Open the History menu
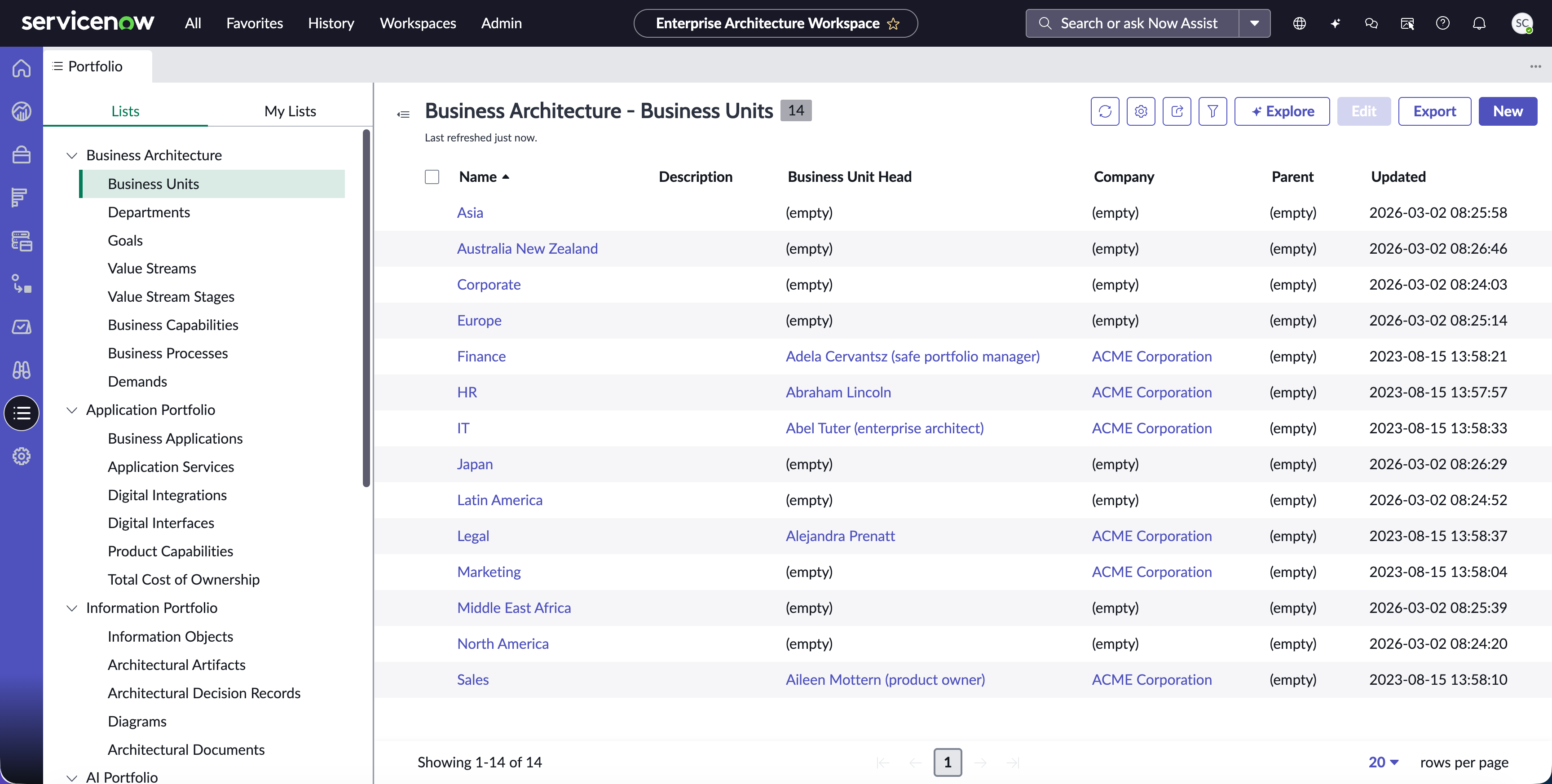The width and height of the screenshot is (1552, 784). click(x=331, y=23)
